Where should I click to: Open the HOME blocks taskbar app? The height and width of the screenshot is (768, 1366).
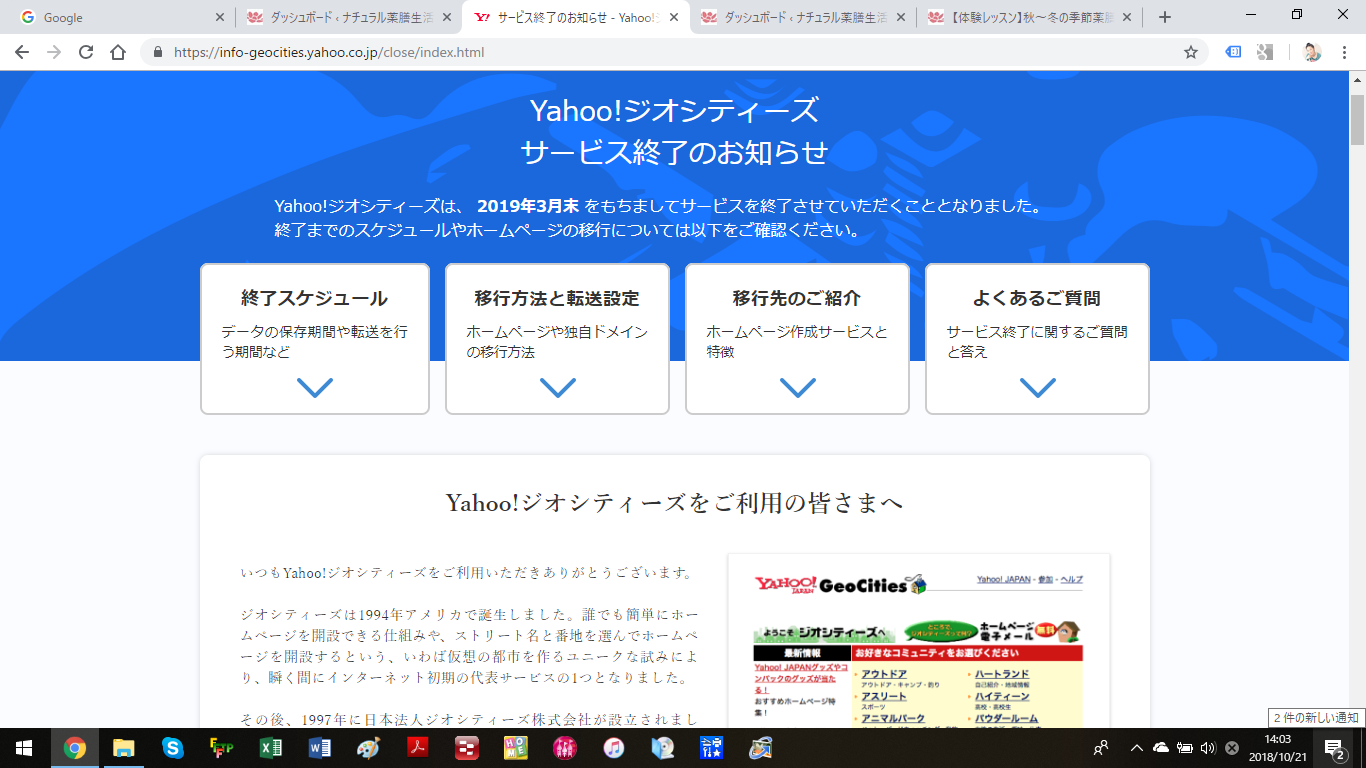coord(515,748)
